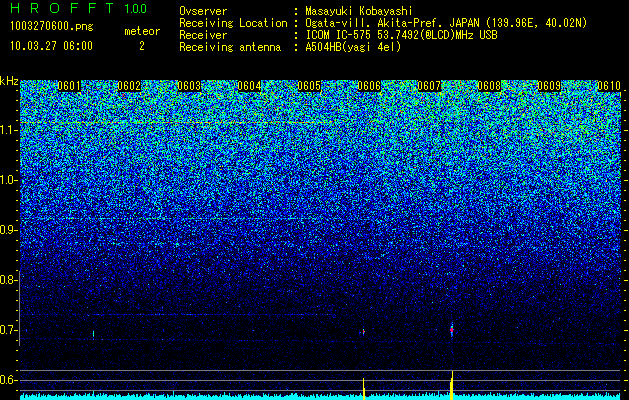Click the 0.7 kHz axis label
The height and width of the screenshot is (400, 629).
8,330
